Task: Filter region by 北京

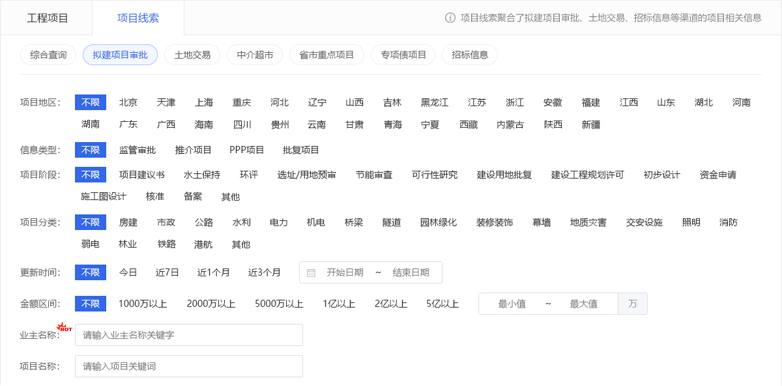Action: tap(128, 103)
